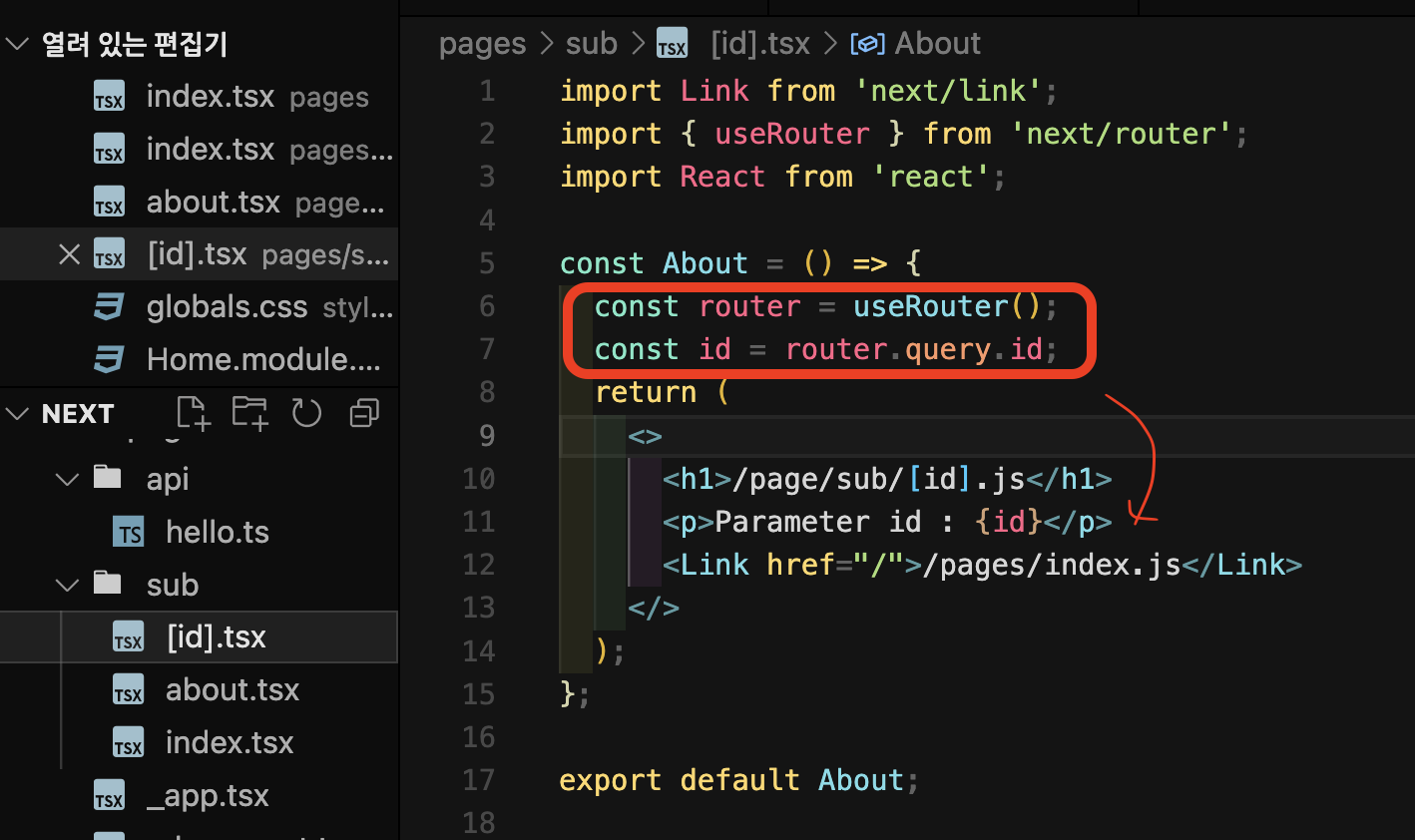This screenshot has width=1415, height=840.
Task: Click the CSS icon beside globals.css
Action: tap(109, 307)
